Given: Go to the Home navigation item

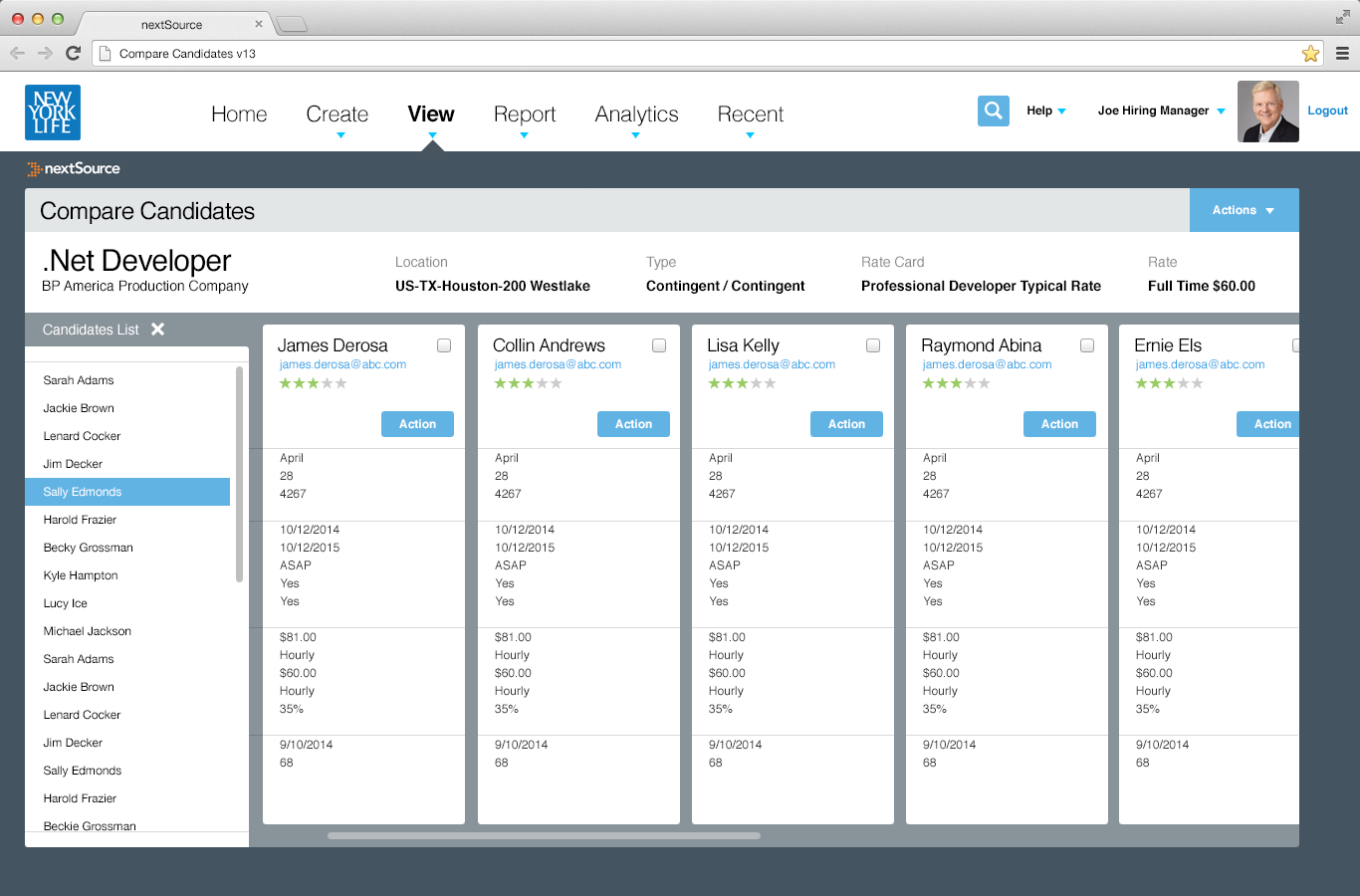Looking at the screenshot, I should coord(239,114).
